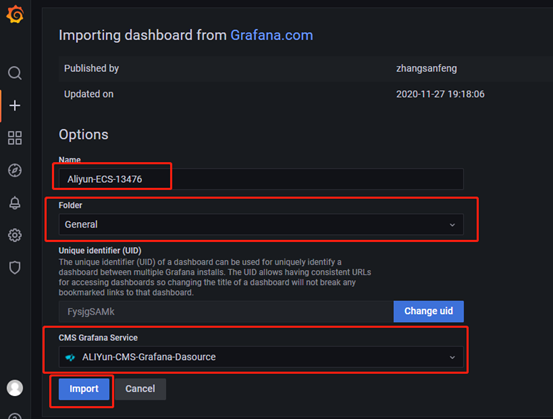Viewport: 553px width, 419px height.
Task: Click the Folder dropdown chevron arrow
Action: coord(452,225)
